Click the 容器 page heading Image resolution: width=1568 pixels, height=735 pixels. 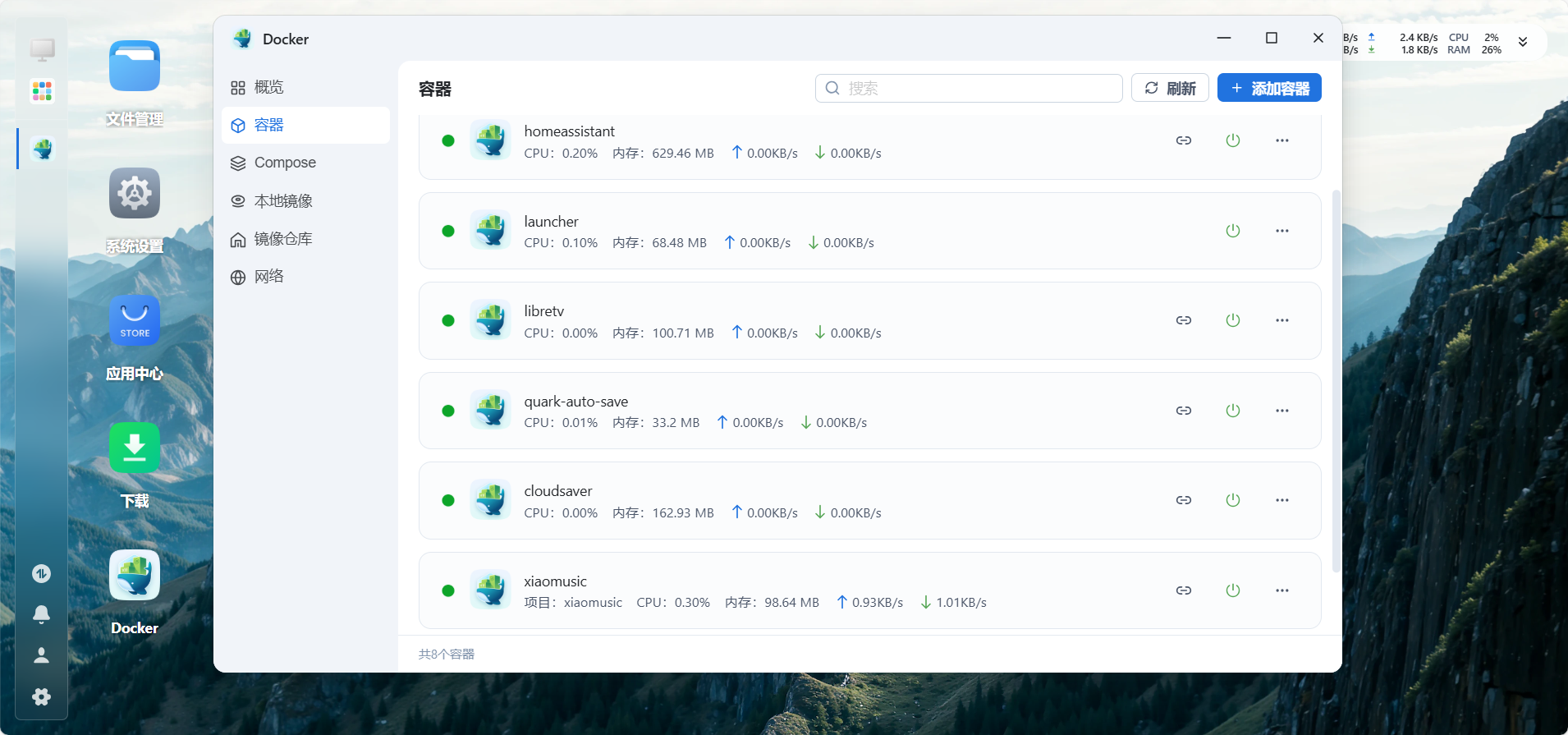(x=435, y=89)
